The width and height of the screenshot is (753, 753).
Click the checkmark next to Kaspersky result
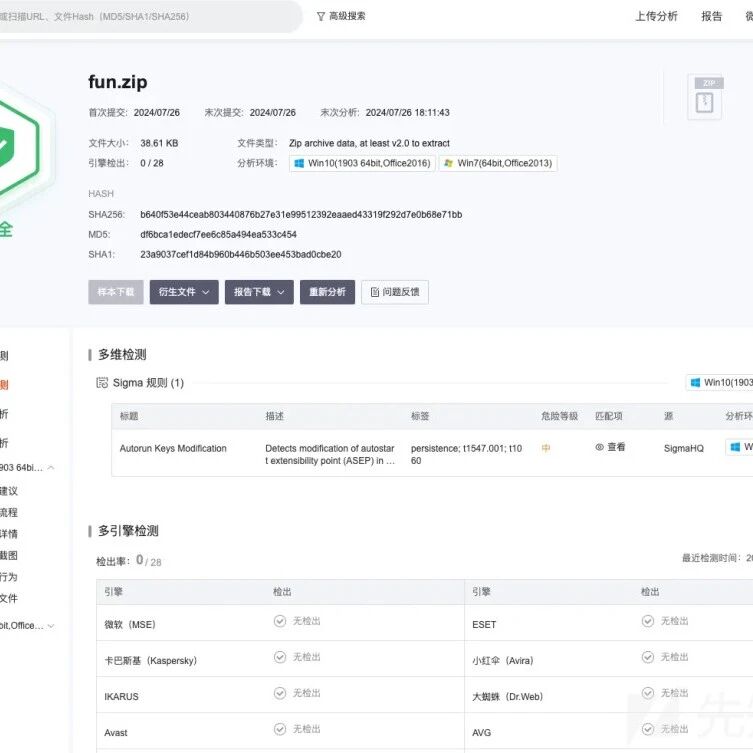[x=280, y=657]
